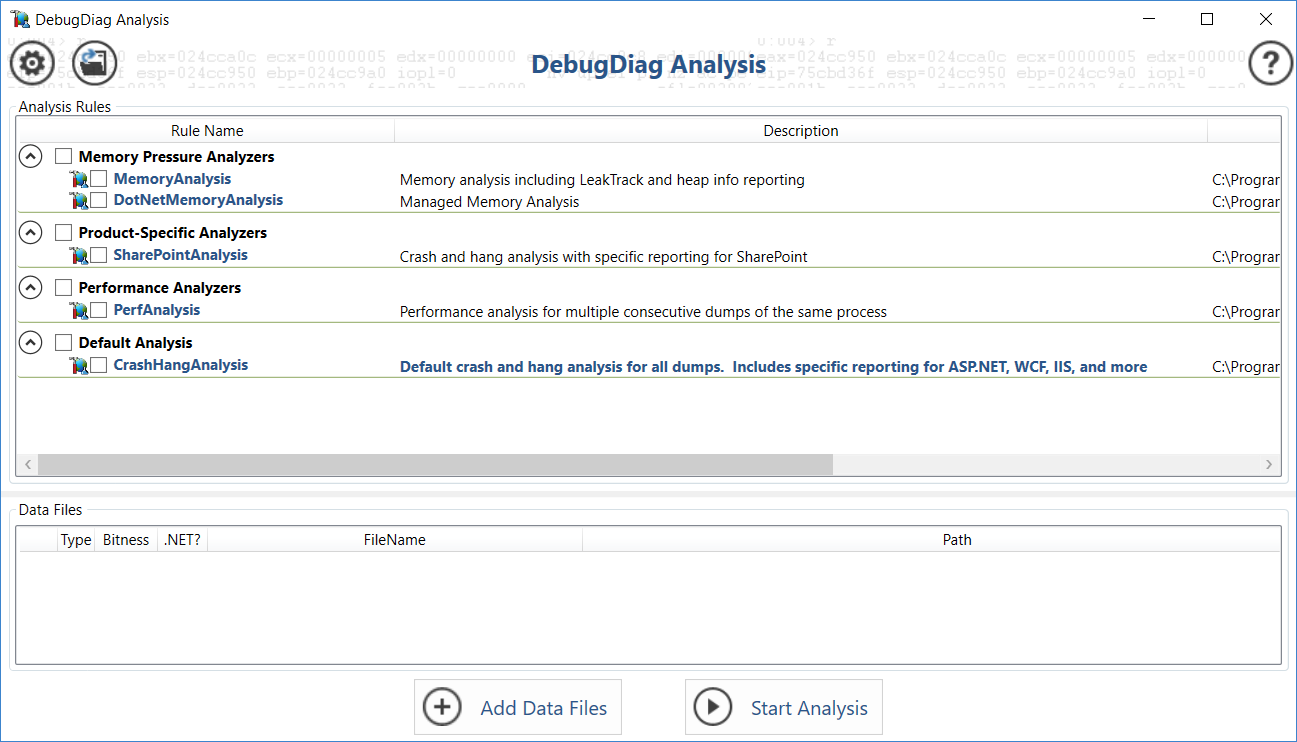Enable the DotNetMemoryAnalysis checkbox

(x=99, y=199)
